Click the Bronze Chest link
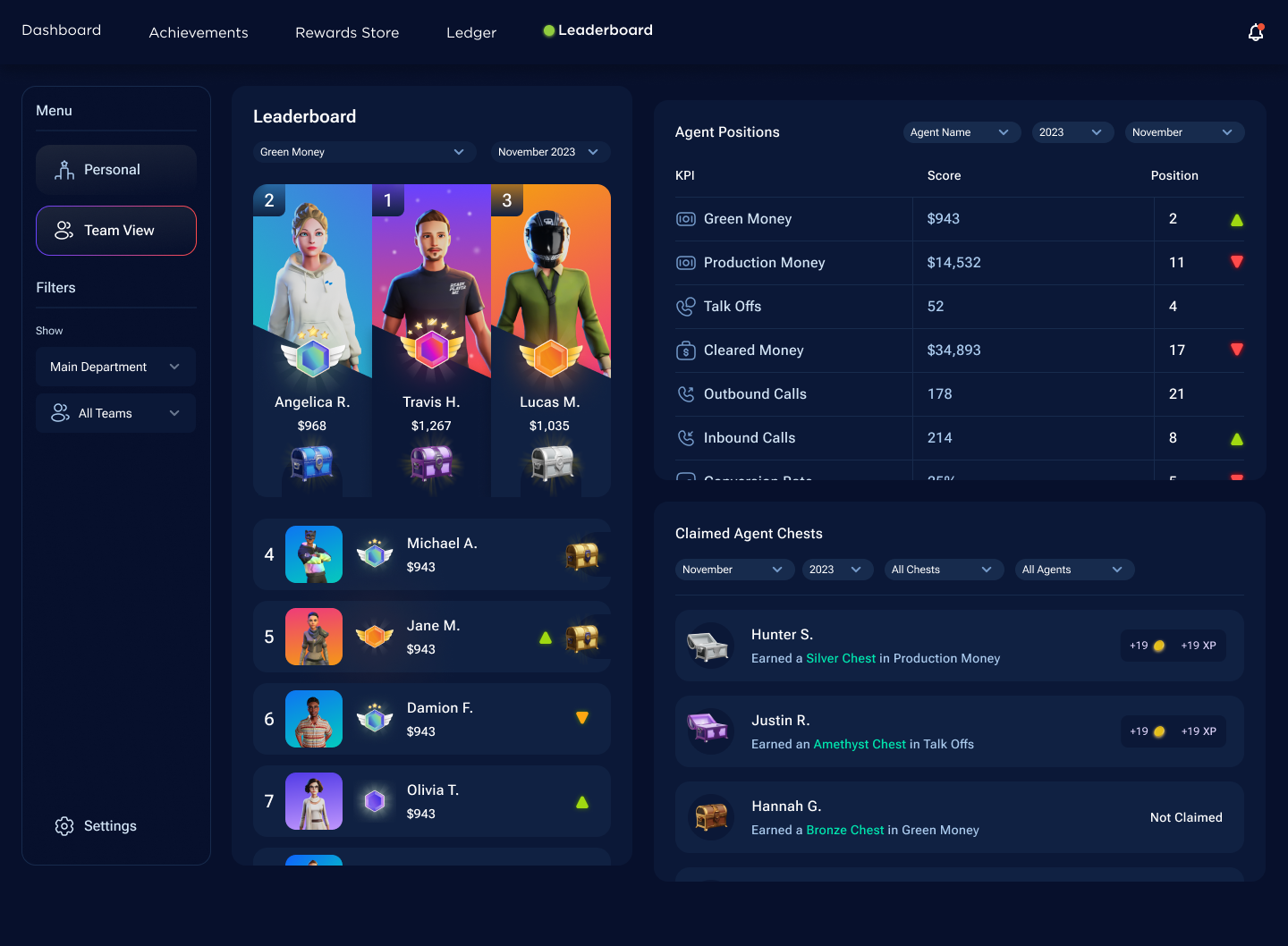Viewport: 1288px width, 946px height. point(845,830)
